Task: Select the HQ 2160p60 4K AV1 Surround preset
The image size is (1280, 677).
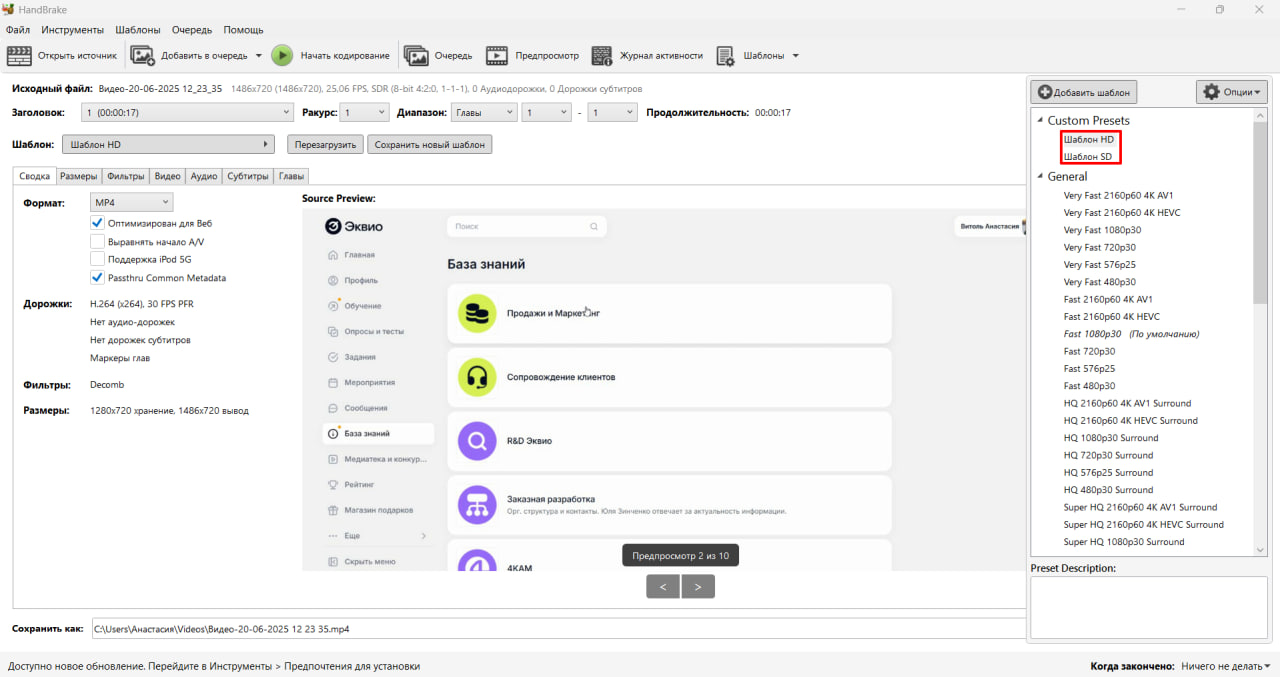Action: click(1128, 403)
